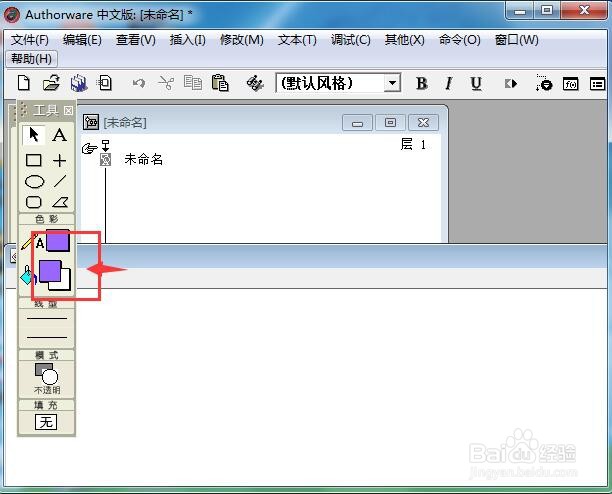The height and width of the screenshot is (494, 612).
Task: Toggle Underline formatting
Action: click(x=476, y=84)
